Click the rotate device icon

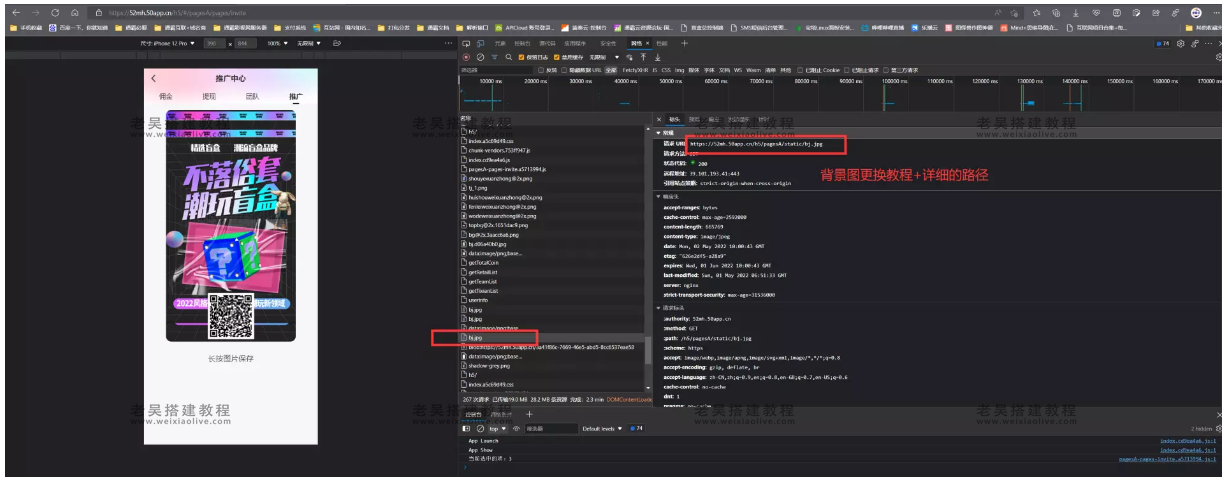(337, 44)
